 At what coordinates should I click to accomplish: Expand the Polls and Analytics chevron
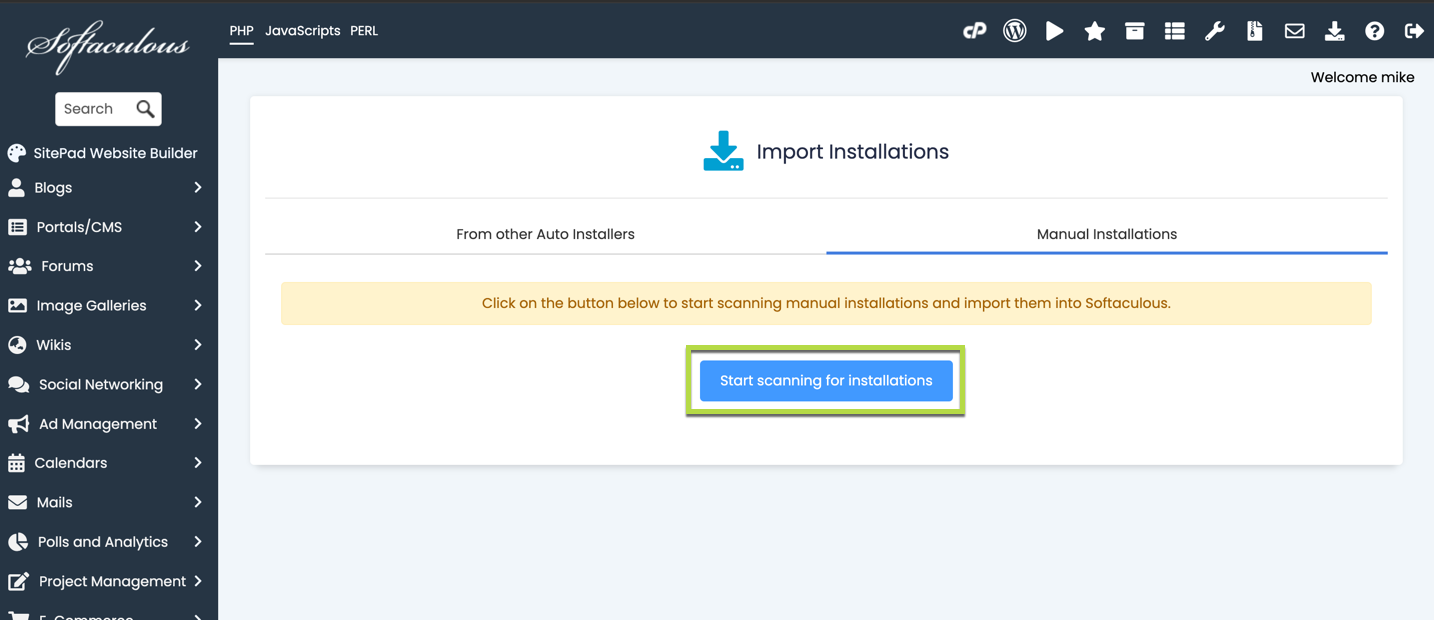click(x=198, y=542)
